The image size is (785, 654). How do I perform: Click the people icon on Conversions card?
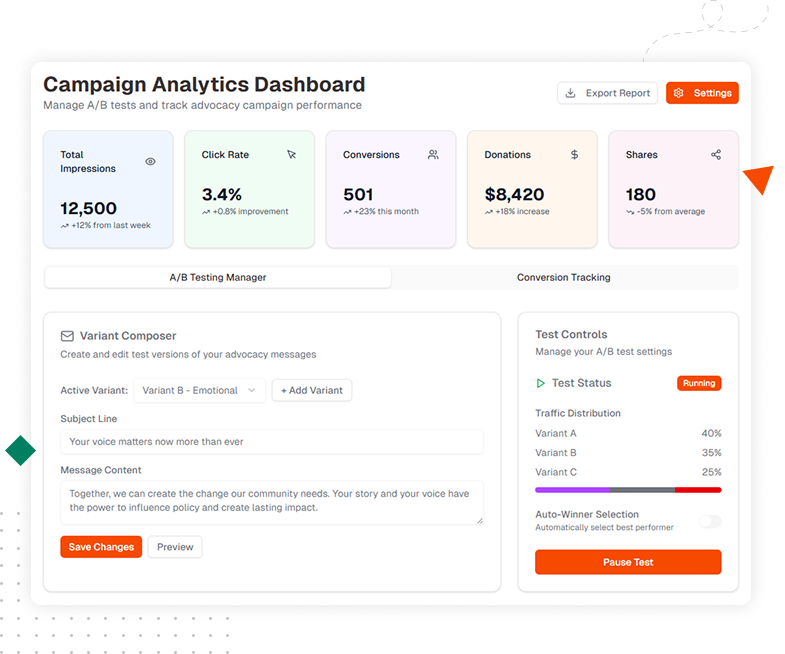433,155
